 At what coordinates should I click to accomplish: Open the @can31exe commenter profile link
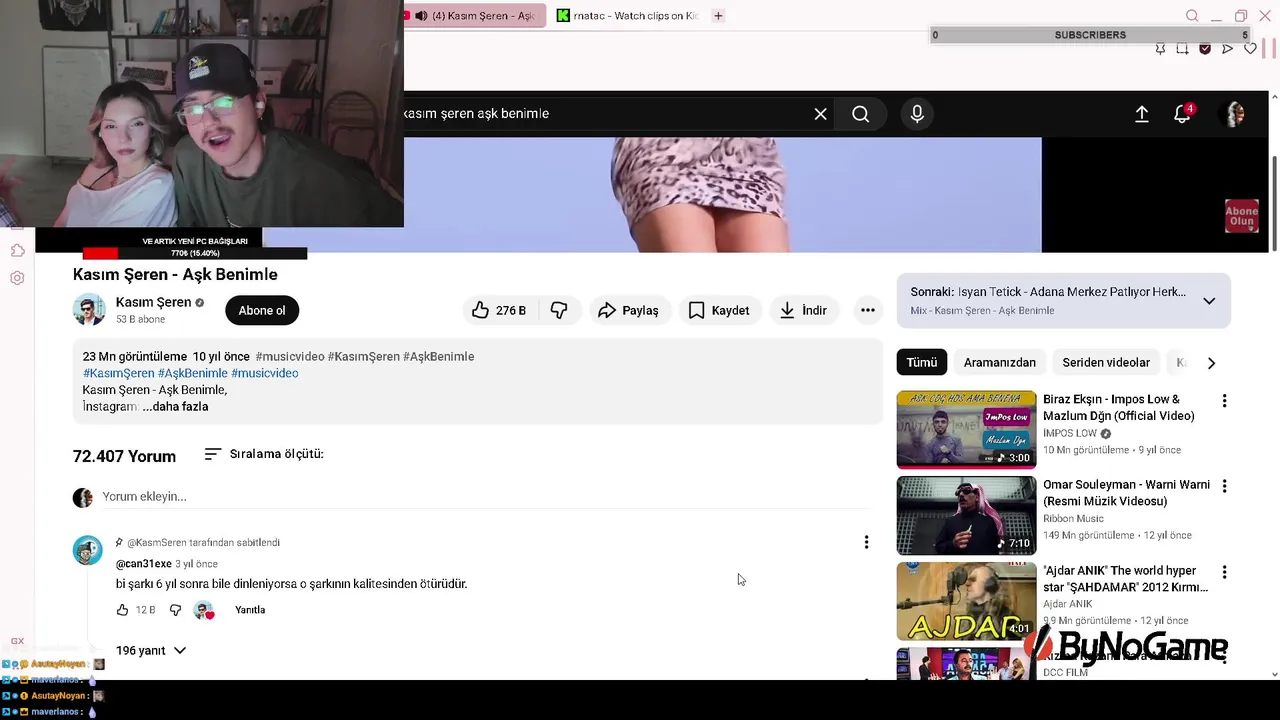coord(144,564)
